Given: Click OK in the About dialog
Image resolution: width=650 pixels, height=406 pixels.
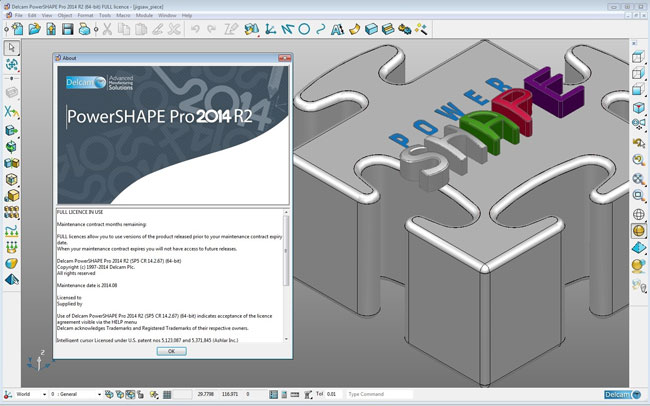Looking at the screenshot, I should 172,351.
